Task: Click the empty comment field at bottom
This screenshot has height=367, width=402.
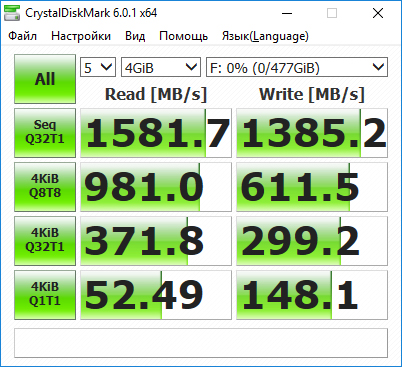Action: (201, 343)
